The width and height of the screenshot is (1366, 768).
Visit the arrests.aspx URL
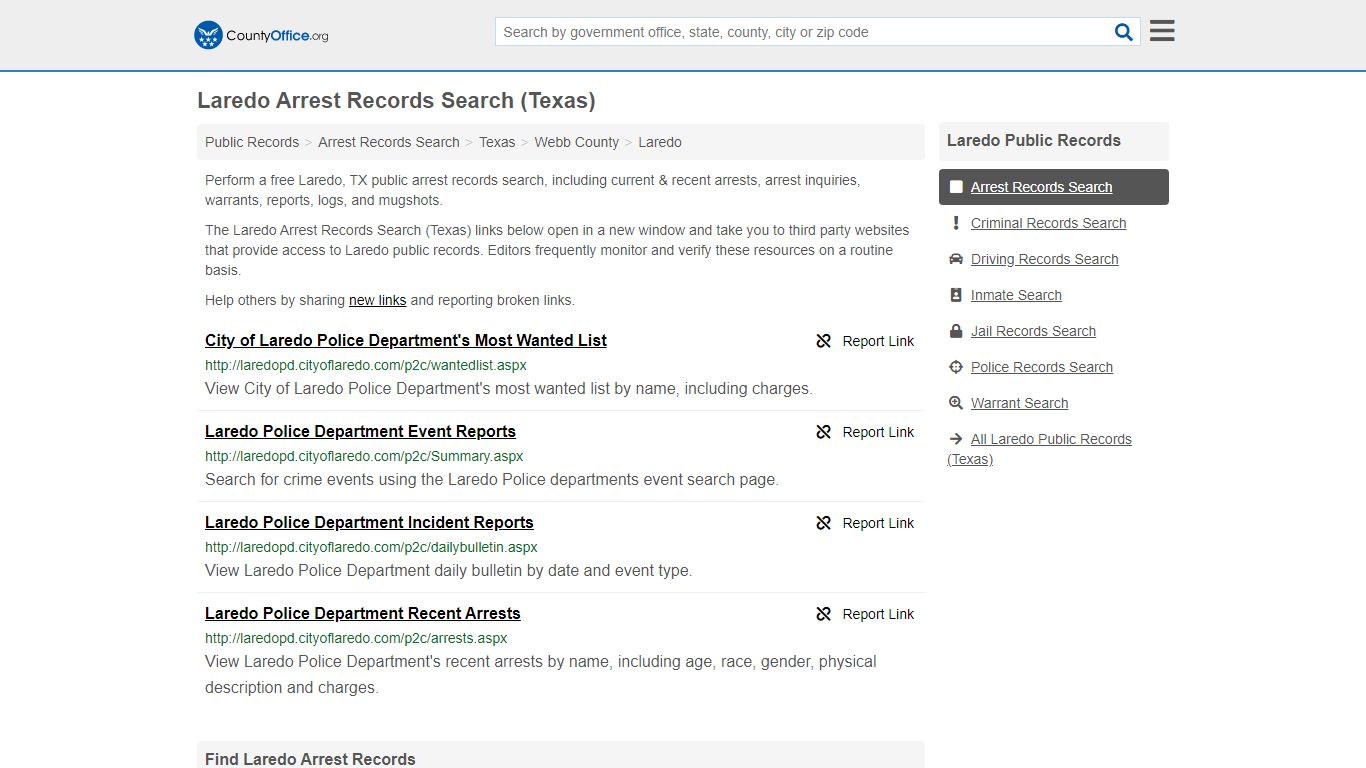[356, 638]
